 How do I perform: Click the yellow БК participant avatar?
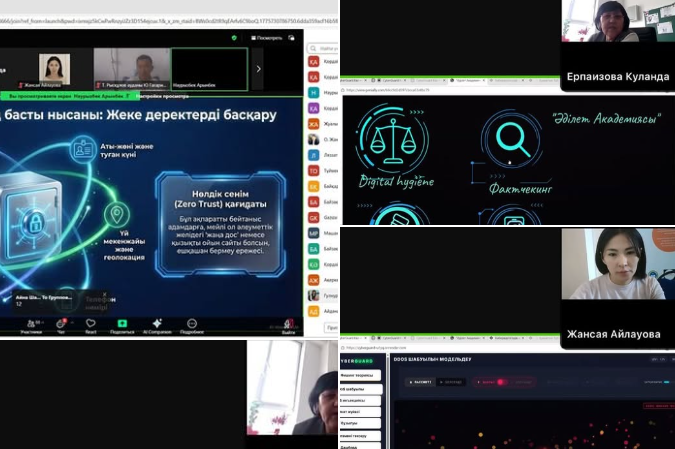coord(314,186)
